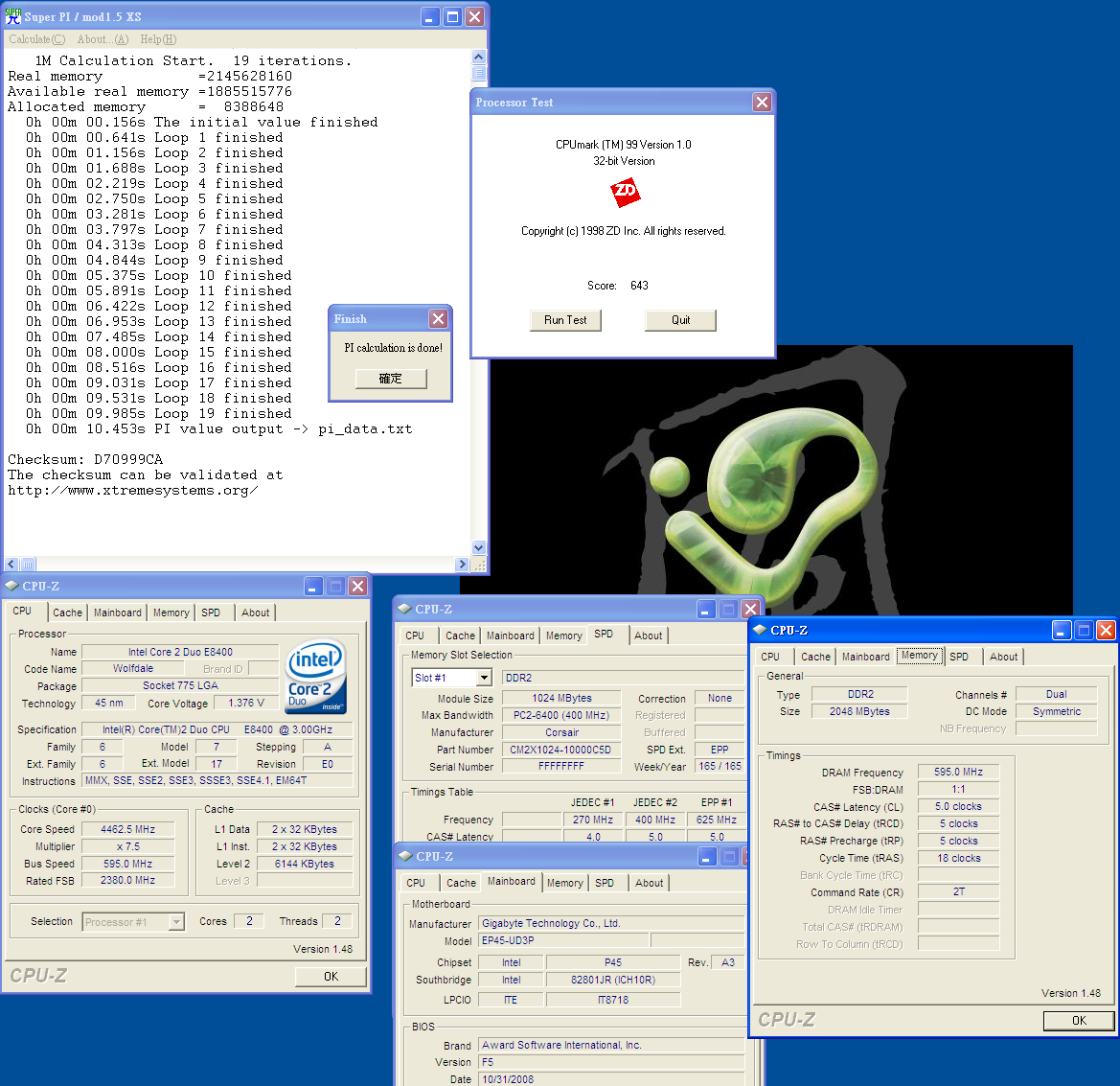This screenshot has height=1086, width=1120.
Task: Close the Processor Test window
Action: [x=762, y=103]
